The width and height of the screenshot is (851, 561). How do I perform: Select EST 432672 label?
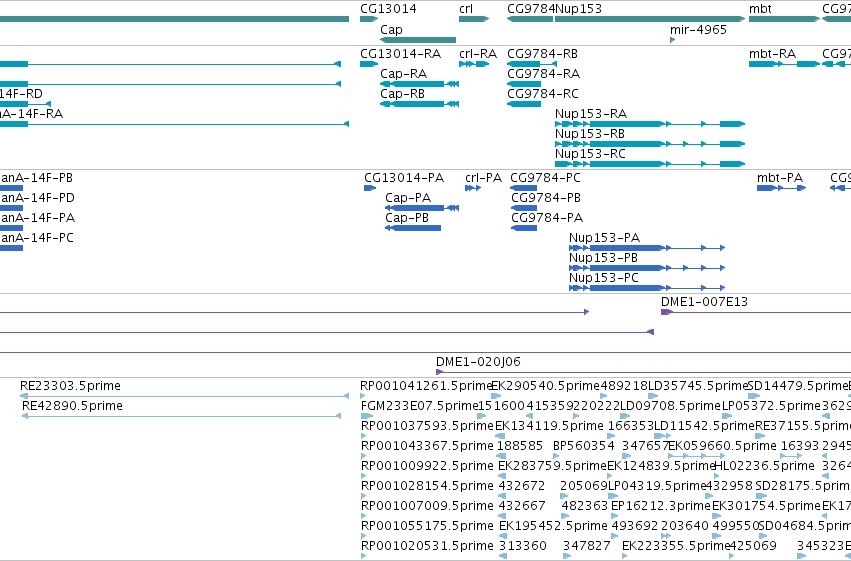coord(522,486)
